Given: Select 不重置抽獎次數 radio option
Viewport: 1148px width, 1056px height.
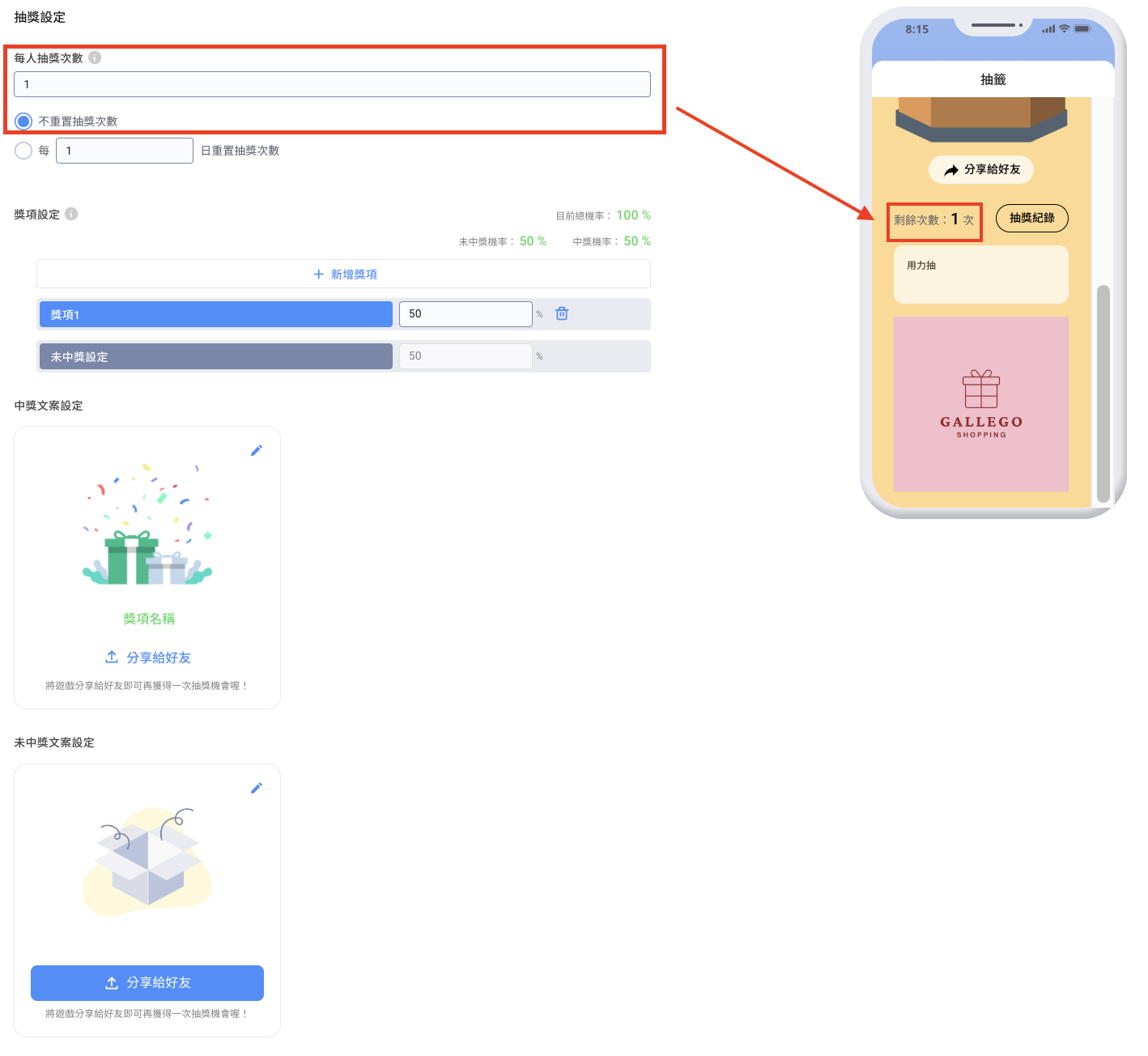Looking at the screenshot, I should click(23, 121).
